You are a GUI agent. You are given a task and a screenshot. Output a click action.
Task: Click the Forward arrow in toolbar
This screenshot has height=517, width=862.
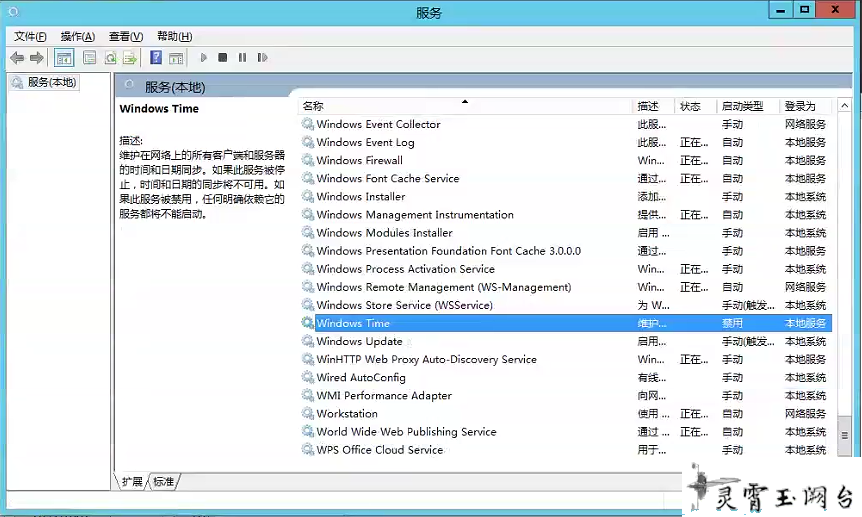(37, 58)
